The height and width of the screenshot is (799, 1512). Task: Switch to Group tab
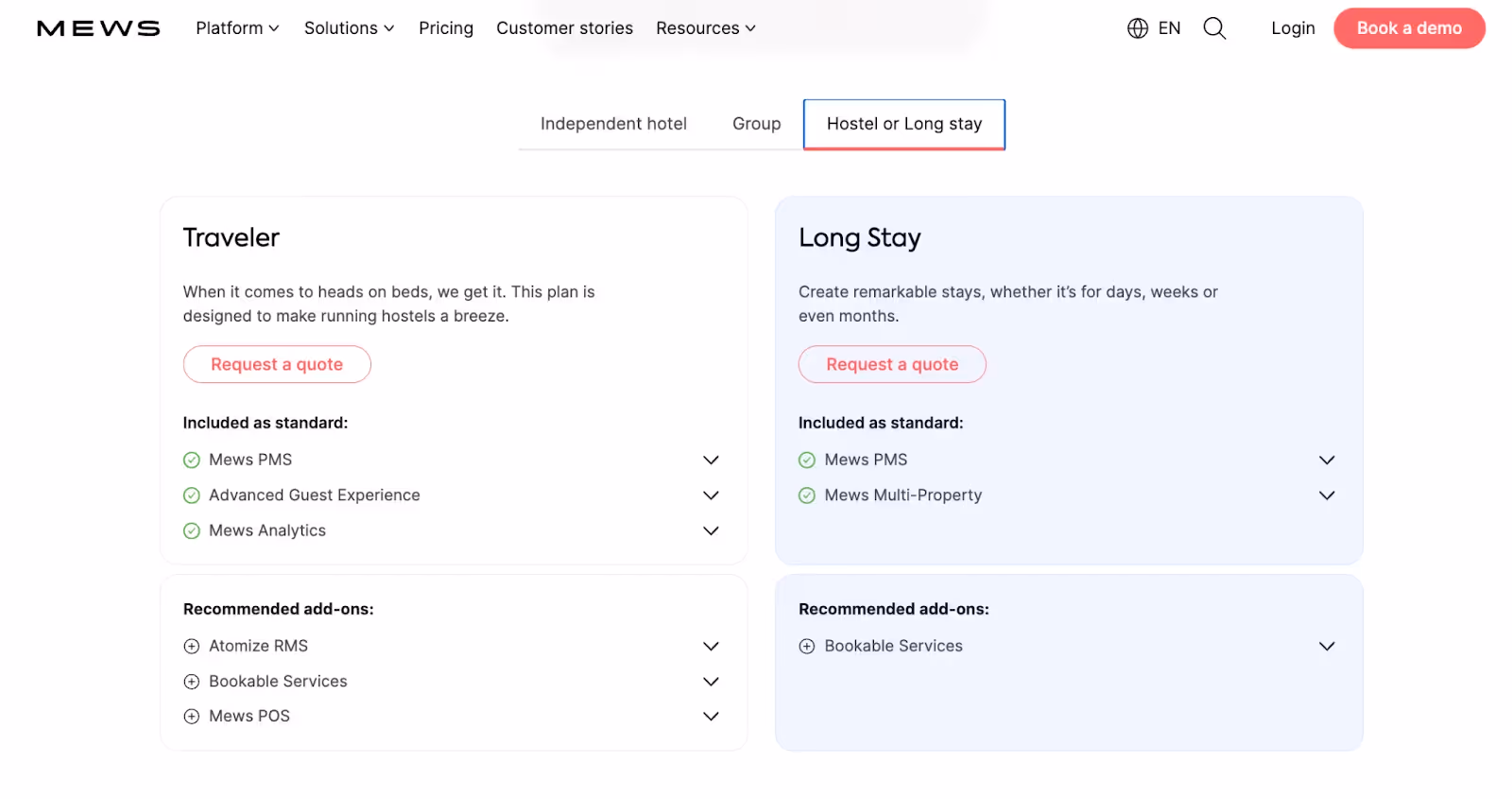[x=757, y=124]
